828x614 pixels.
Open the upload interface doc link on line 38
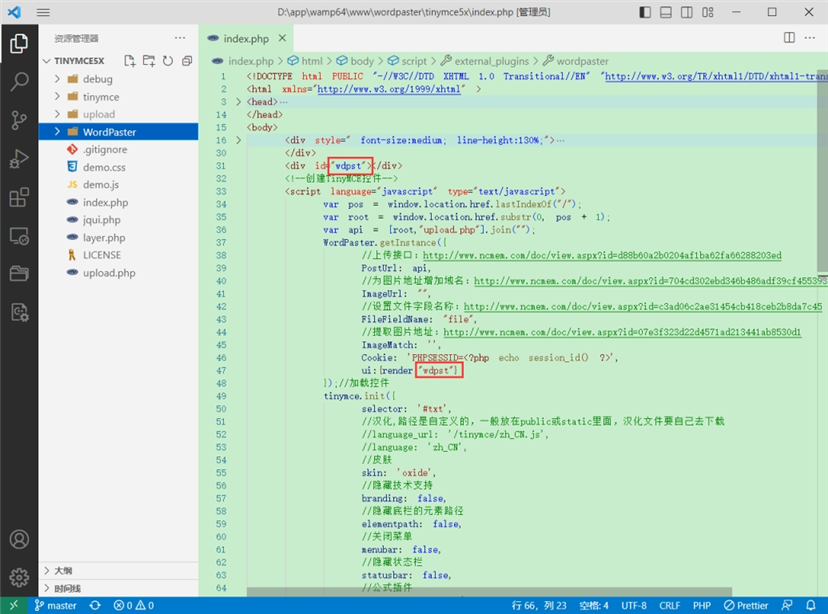602,256
